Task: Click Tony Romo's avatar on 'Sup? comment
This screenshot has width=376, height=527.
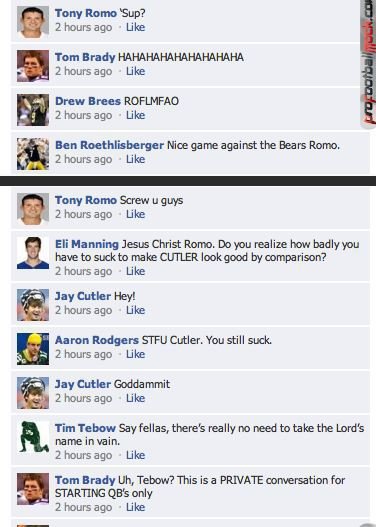Action: coord(33,22)
